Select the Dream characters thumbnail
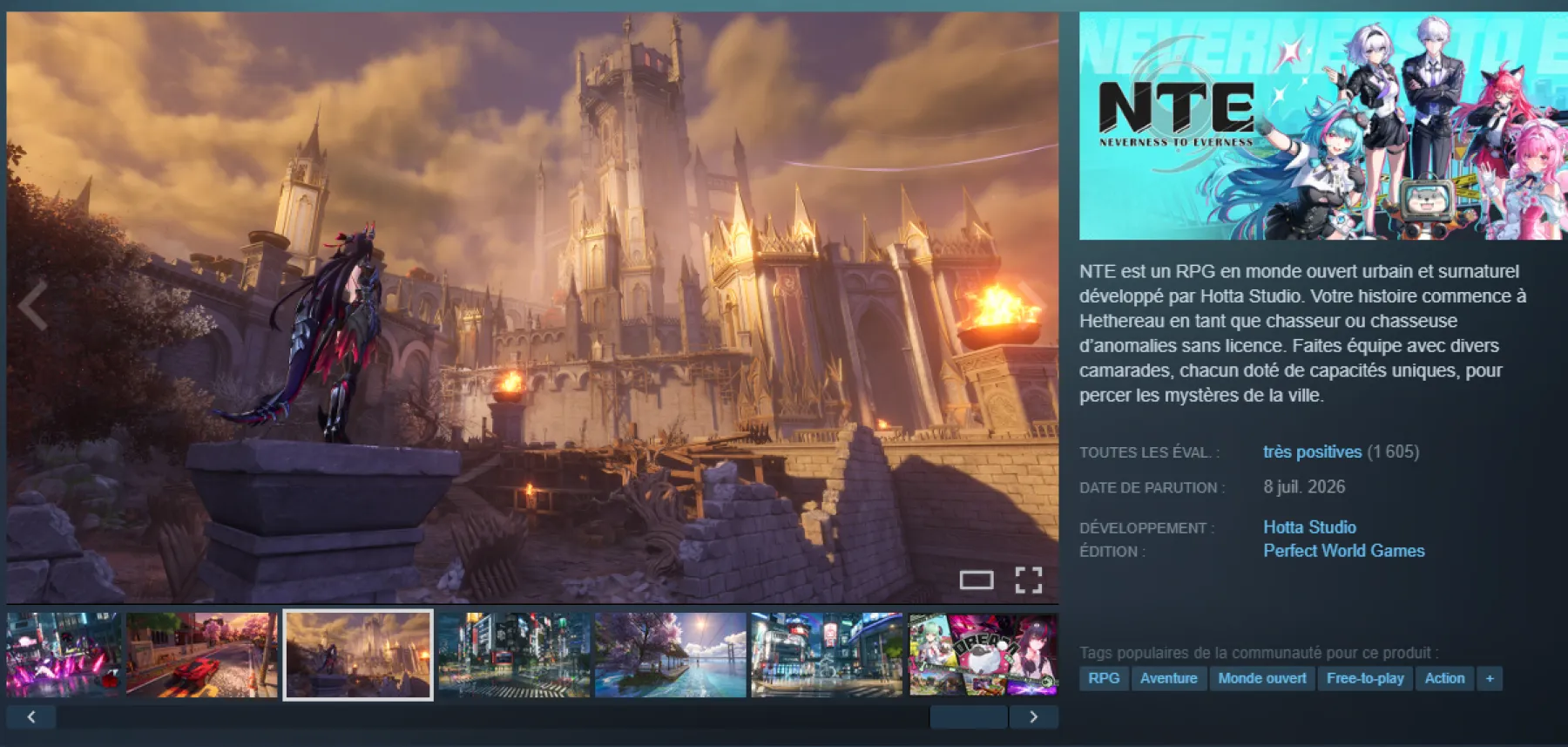Image resolution: width=1568 pixels, height=747 pixels. tap(983, 655)
